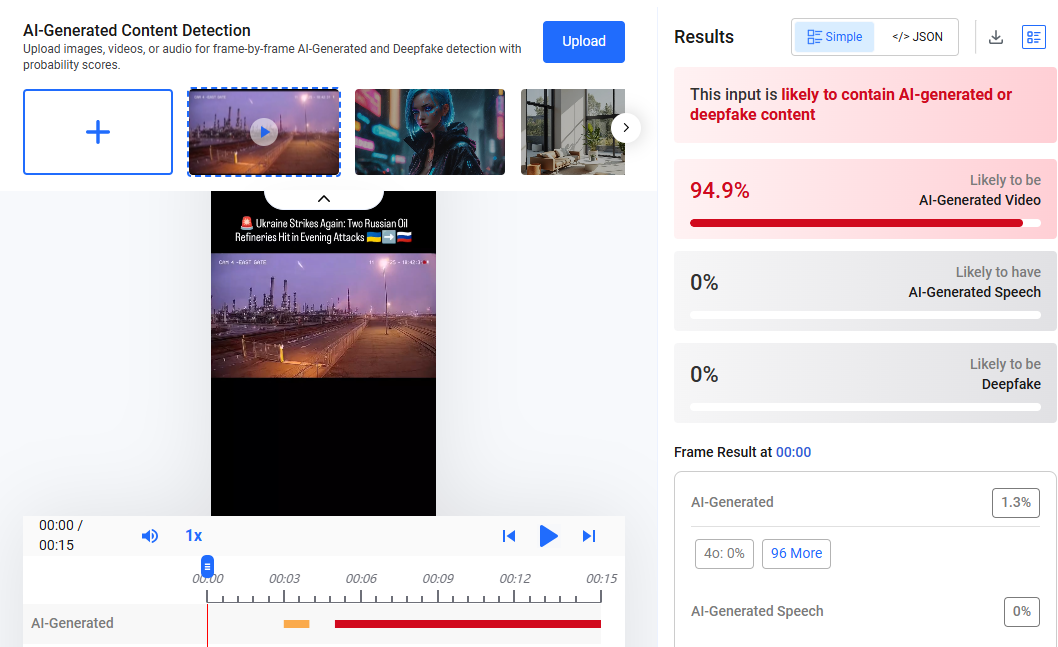The width and height of the screenshot is (1058, 647).
Task: Select the blue-haired woman thumbnail
Action: [x=430, y=132]
